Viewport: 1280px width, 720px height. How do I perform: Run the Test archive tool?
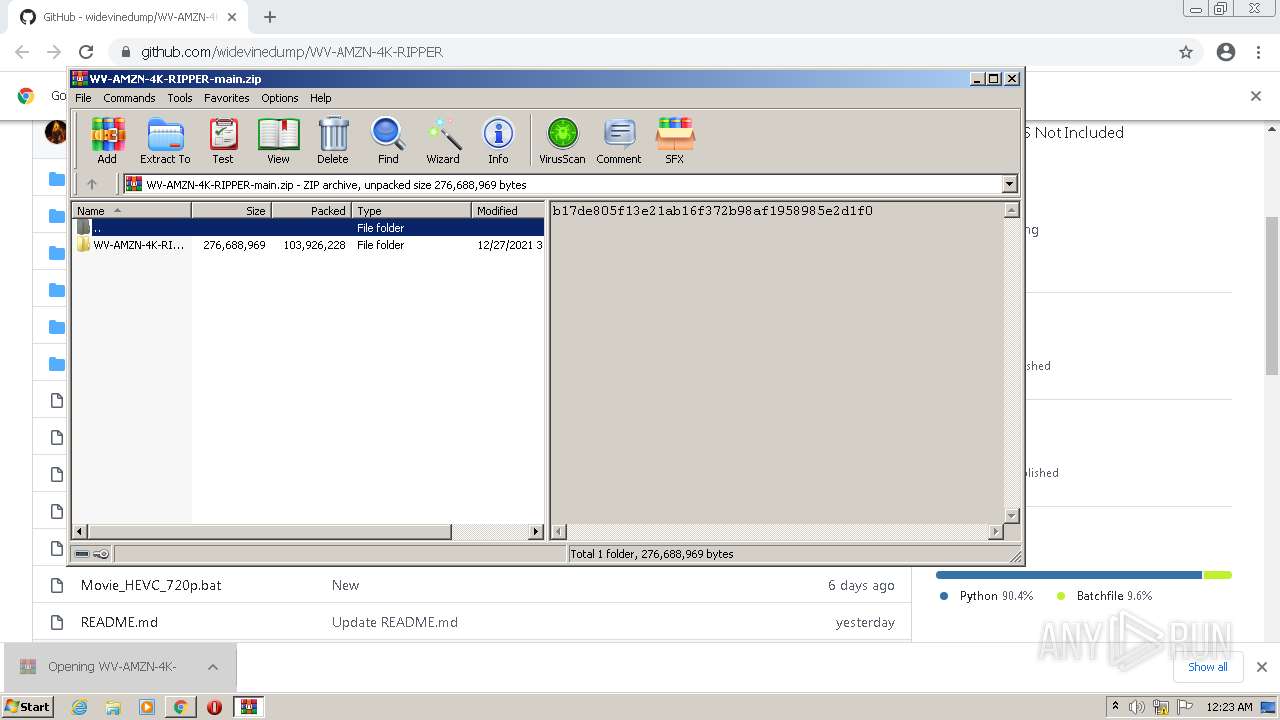tap(223, 140)
